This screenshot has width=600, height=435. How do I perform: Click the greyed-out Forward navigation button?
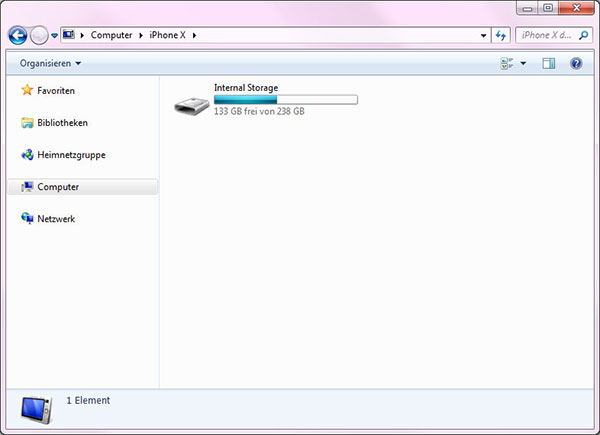[x=39, y=36]
